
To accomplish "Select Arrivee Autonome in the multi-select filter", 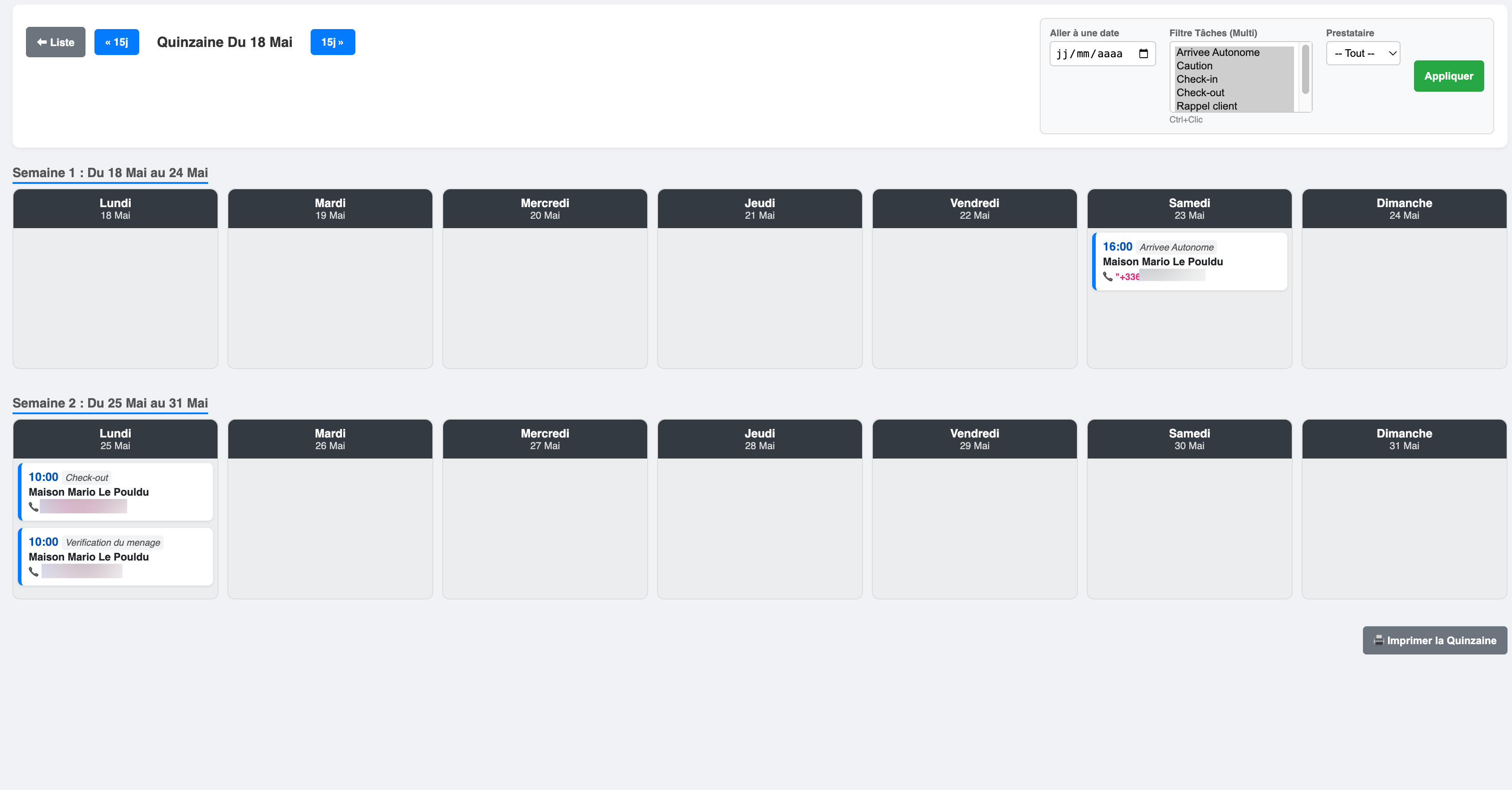I will [1217, 52].
